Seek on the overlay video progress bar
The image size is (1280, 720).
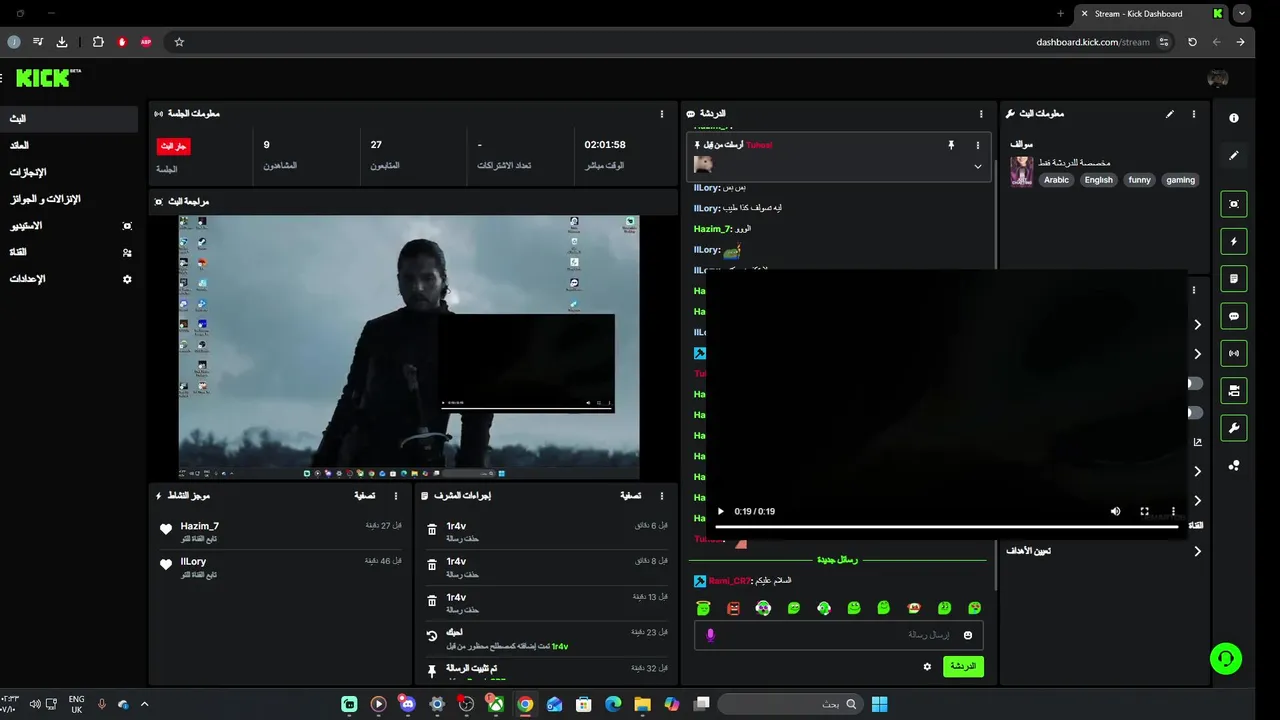click(x=947, y=527)
